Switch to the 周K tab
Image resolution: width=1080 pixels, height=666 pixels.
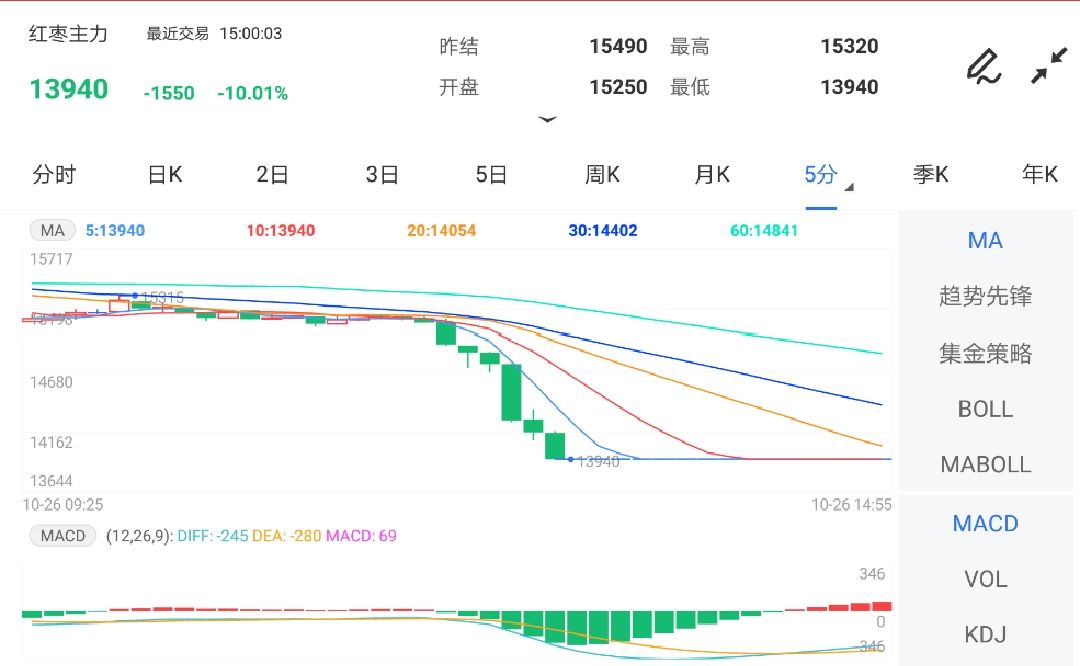click(x=602, y=174)
